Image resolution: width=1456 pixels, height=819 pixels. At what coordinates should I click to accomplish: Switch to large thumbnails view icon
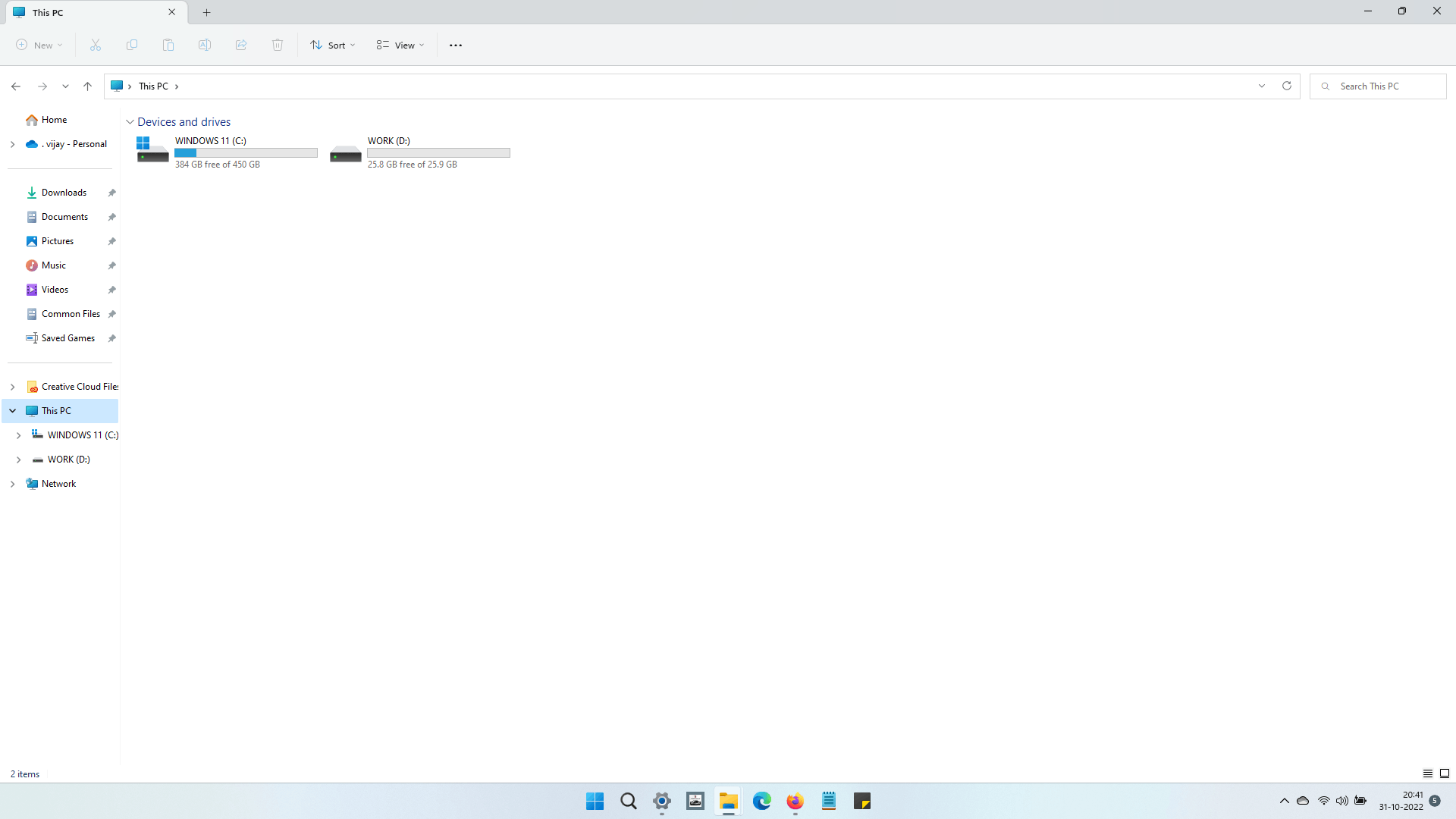point(1445,773)
